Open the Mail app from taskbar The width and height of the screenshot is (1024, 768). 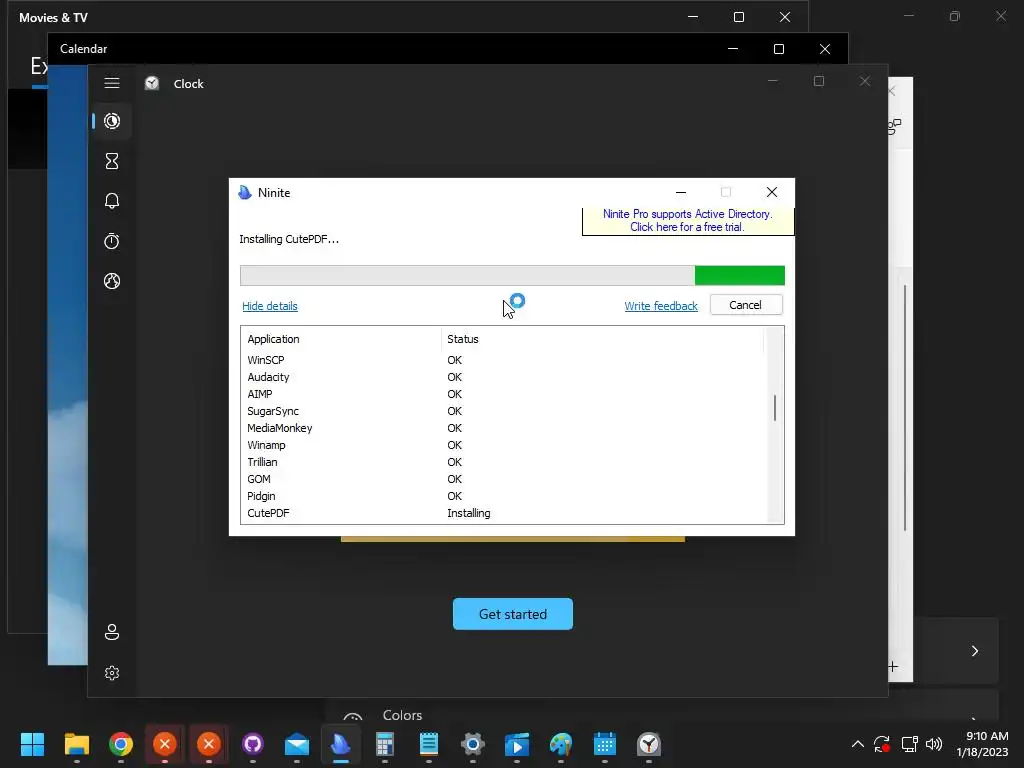296,744
